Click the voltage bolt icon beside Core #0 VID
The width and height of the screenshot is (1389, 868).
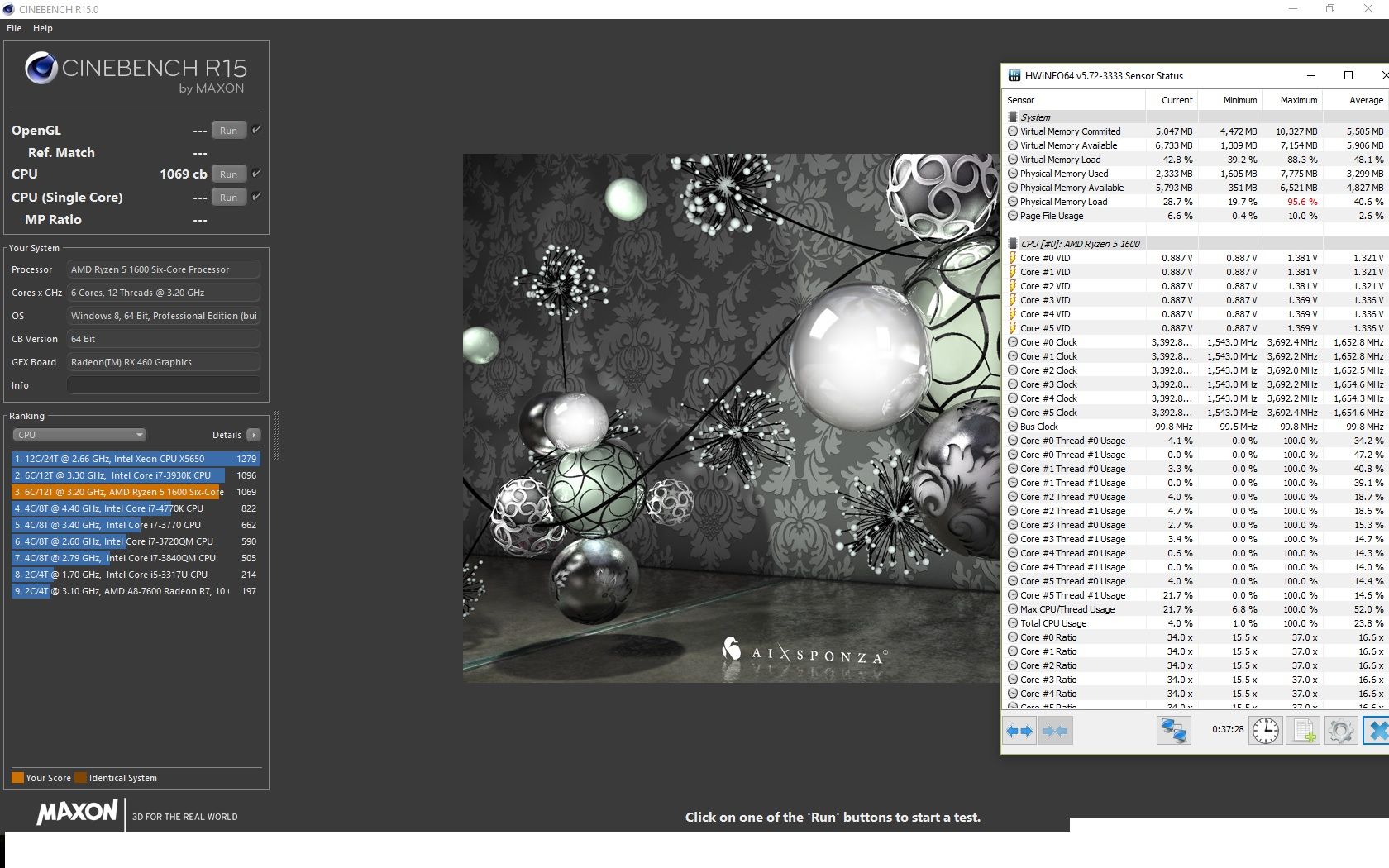pos(1013,258)
